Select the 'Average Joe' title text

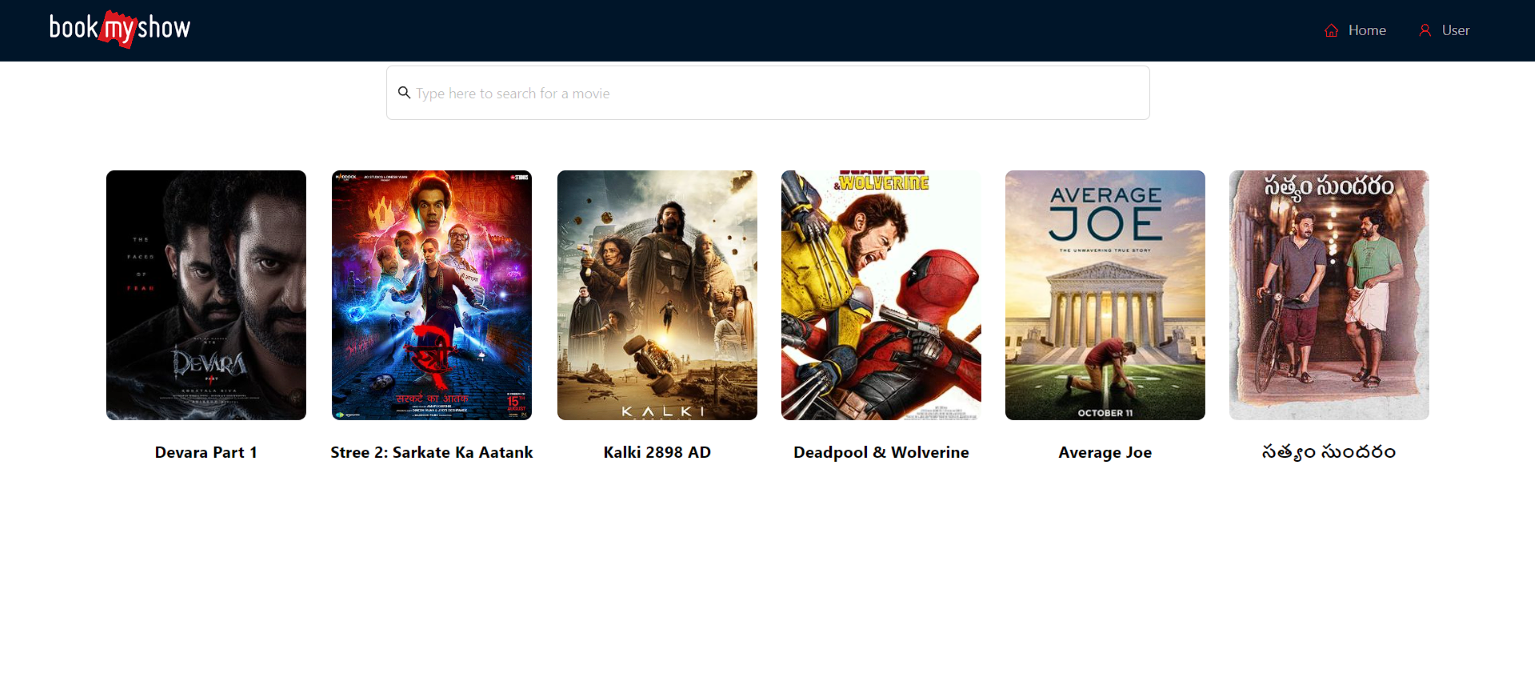point(1105,453)
